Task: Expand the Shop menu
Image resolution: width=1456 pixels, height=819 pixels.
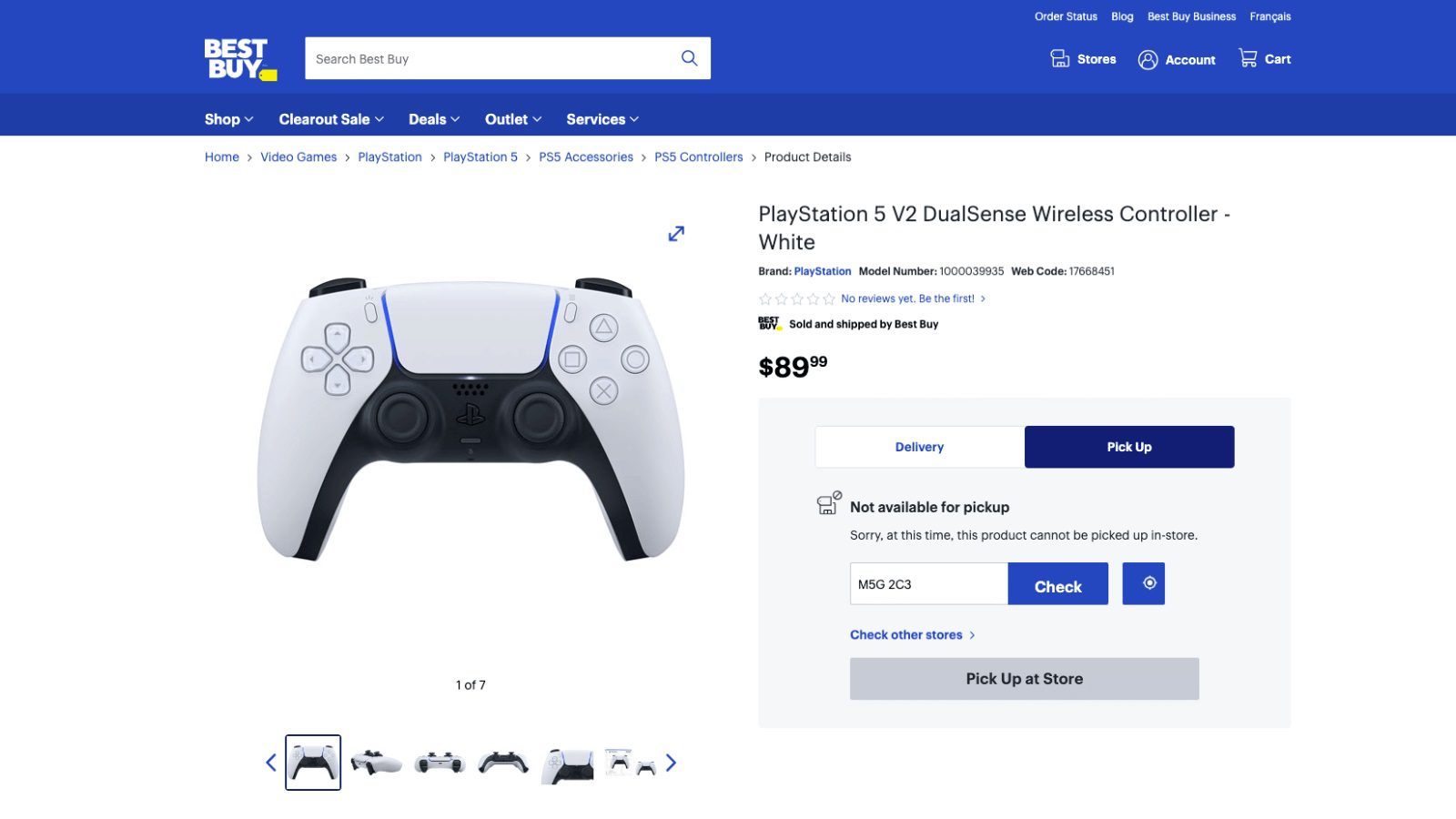Action: pyautogui.click(x=228, y=119)
